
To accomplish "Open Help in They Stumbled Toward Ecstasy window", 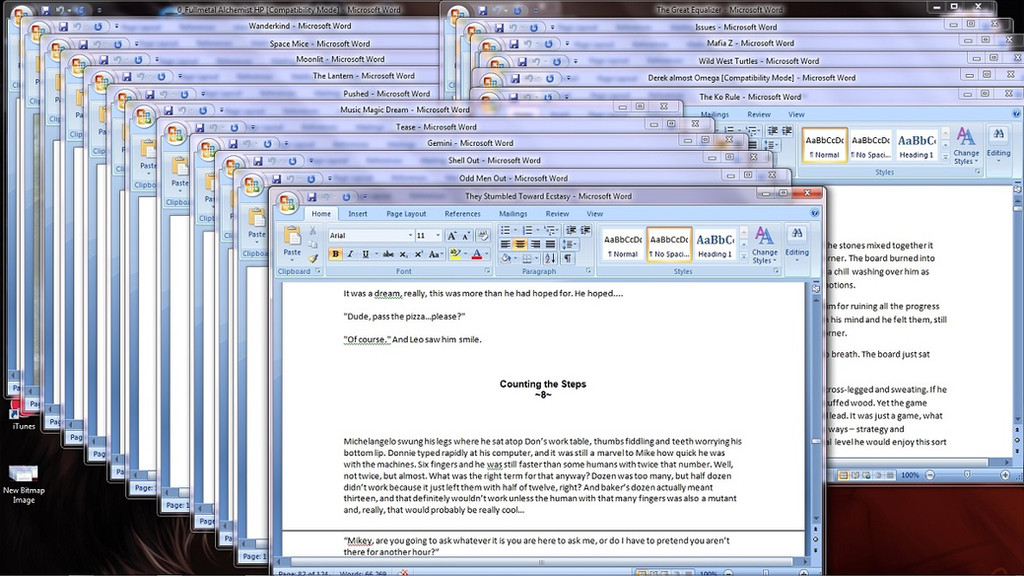I will point(814,213).
